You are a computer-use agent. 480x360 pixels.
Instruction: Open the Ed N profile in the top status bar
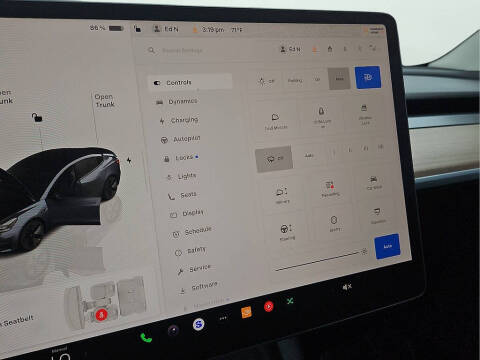coord(166,29)
